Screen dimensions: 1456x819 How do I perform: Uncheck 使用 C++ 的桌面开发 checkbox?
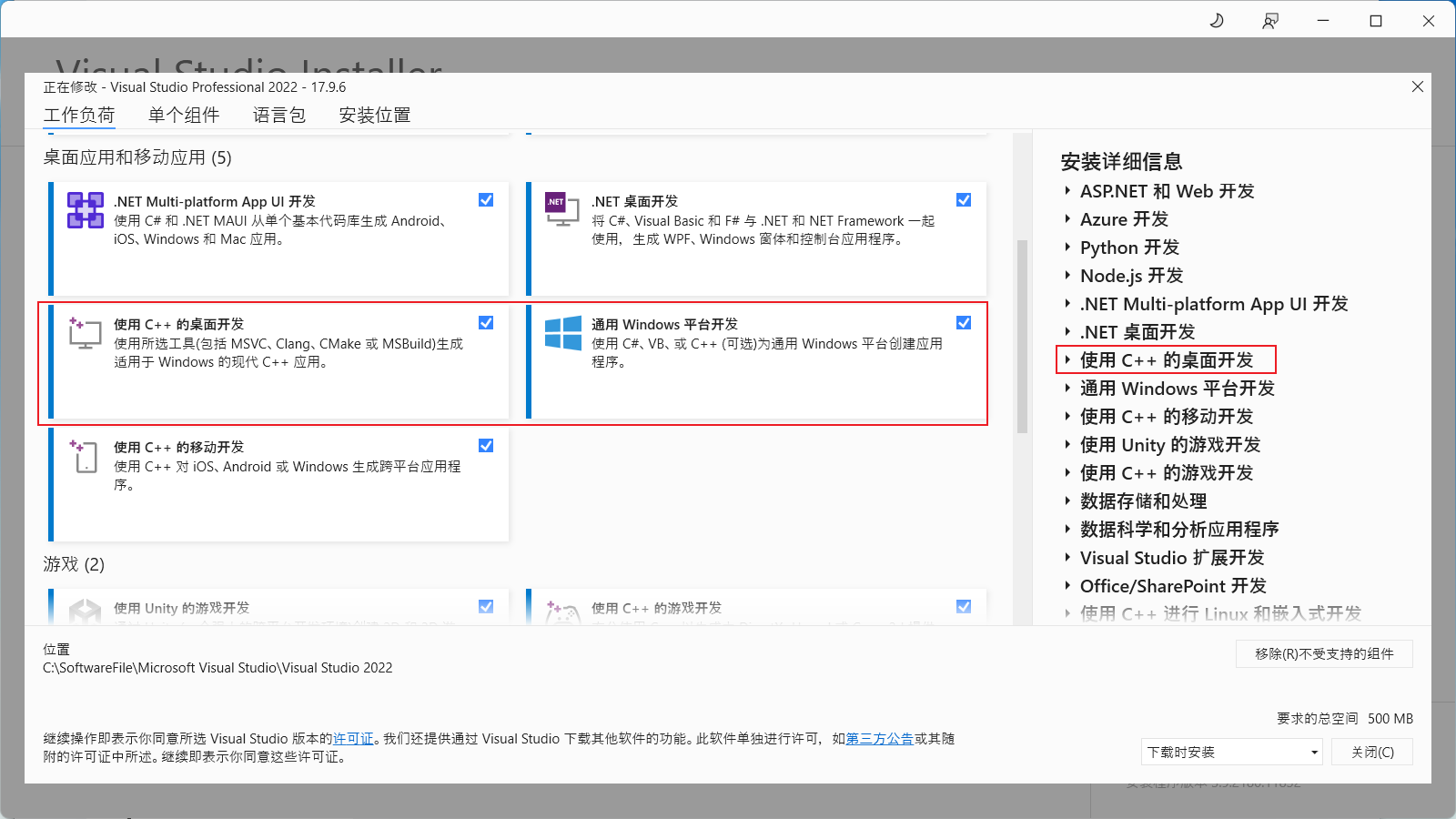486,323
